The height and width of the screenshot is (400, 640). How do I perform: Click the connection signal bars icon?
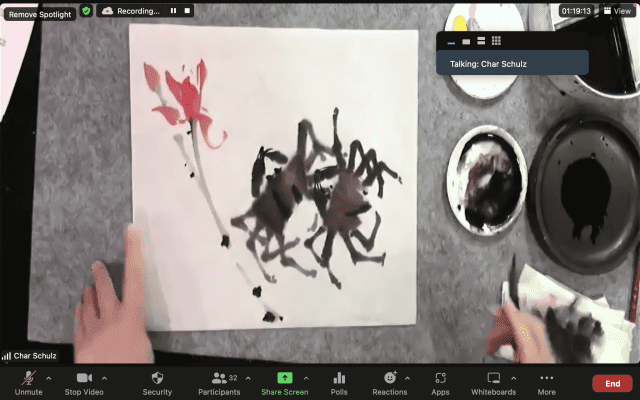(7, 356)
